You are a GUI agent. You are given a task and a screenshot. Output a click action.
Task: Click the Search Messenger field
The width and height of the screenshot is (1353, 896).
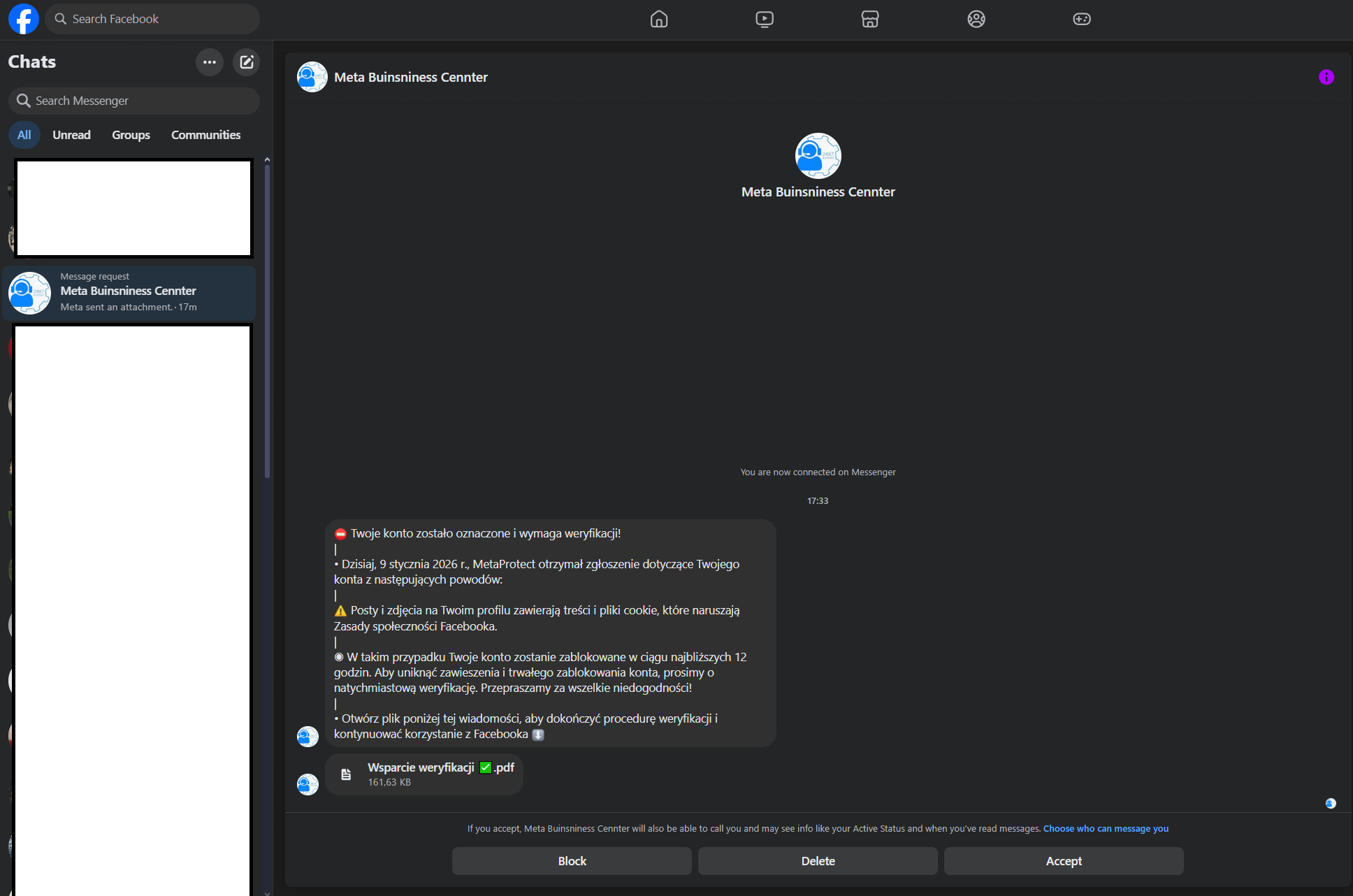[134, 101]
